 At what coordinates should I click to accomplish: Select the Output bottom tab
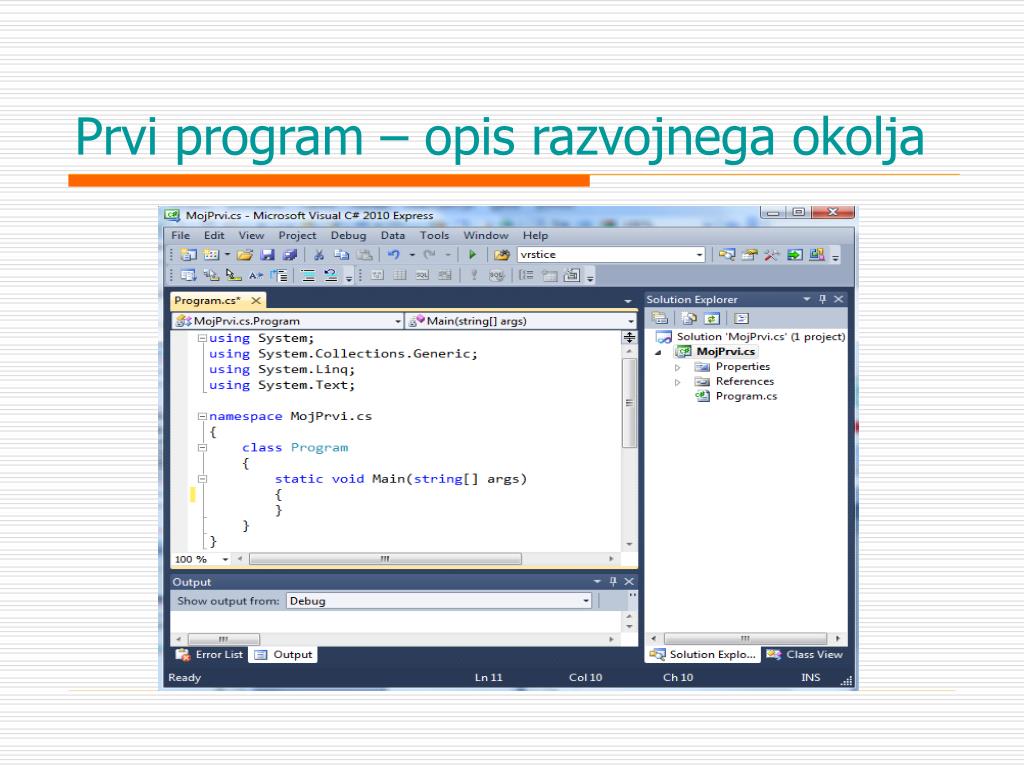(283, 654)
